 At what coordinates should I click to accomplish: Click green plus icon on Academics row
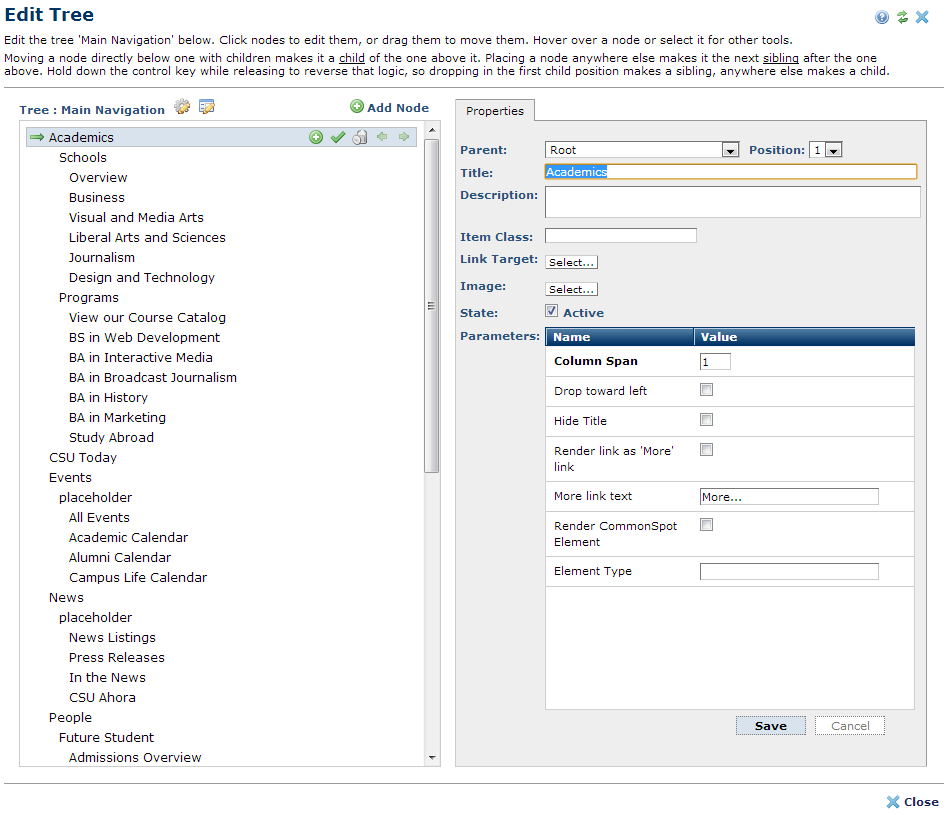tap(316, 137)
